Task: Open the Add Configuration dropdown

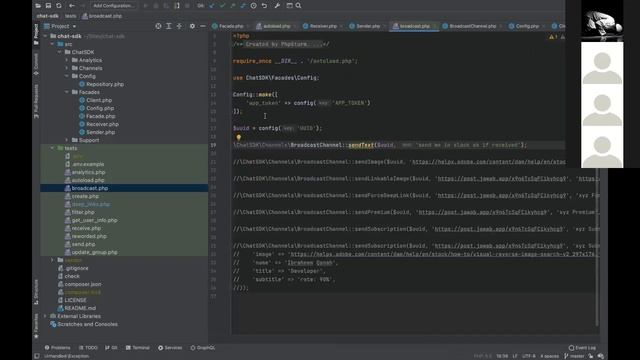Action: coord(113,6)
